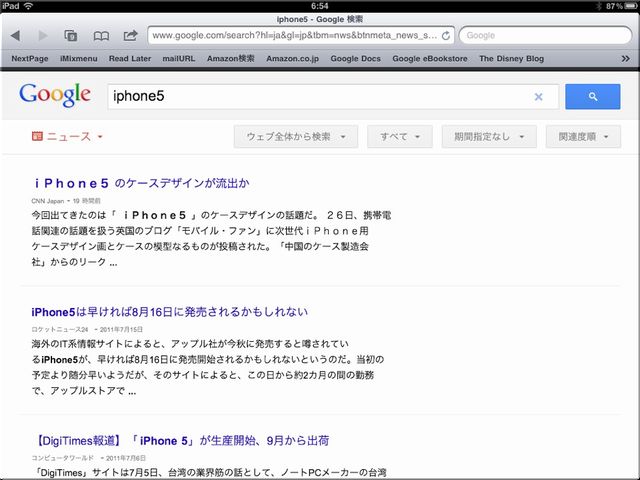This screenshot has height=480, width=640.
Task: Open the Read Later bookmark
Action: (130, 59)
